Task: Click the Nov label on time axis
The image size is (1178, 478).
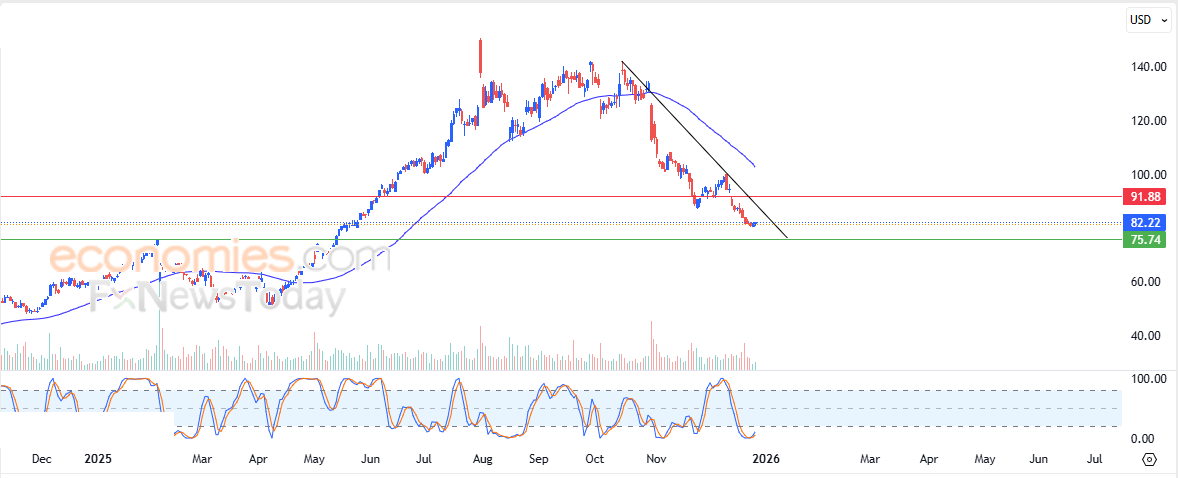Action: 656,459
